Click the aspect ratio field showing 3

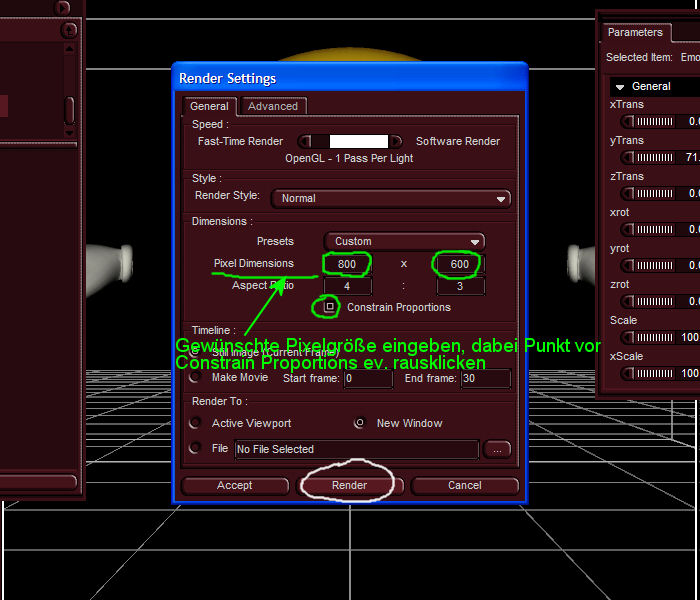(460, 286)
